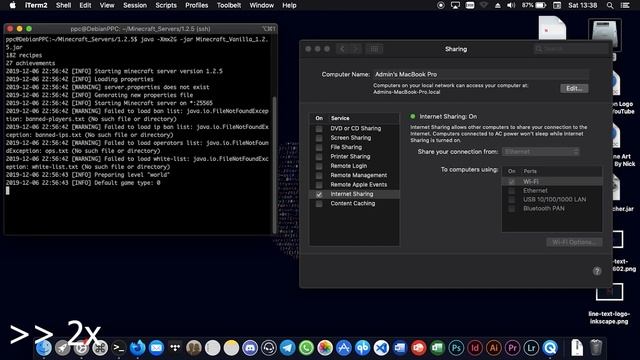
Task: Open the App Store in Dock
Action: tap(344, 348)
